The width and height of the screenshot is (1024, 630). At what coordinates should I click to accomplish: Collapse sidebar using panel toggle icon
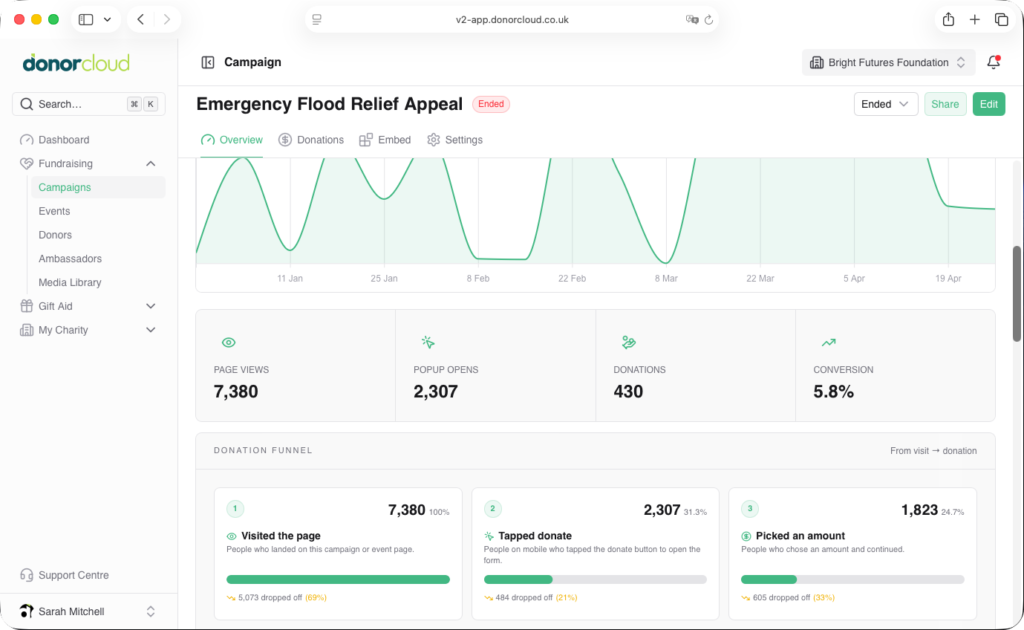(208, 62)
